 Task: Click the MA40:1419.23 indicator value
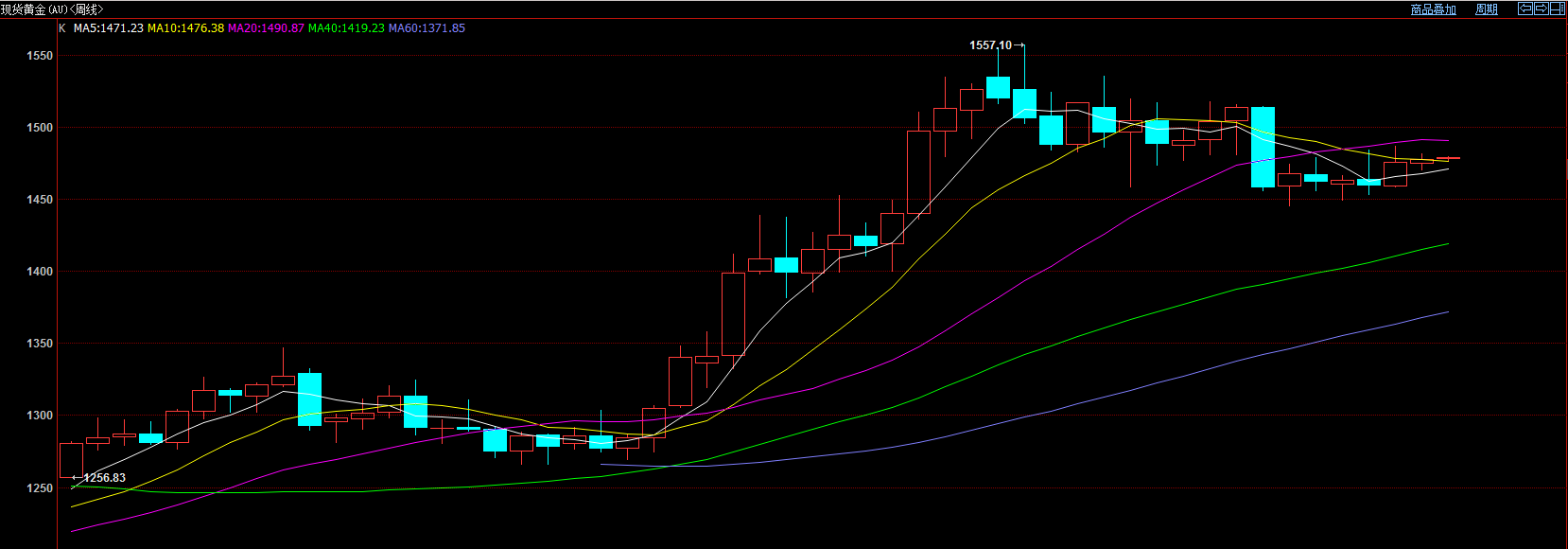(x=346, y=28)
